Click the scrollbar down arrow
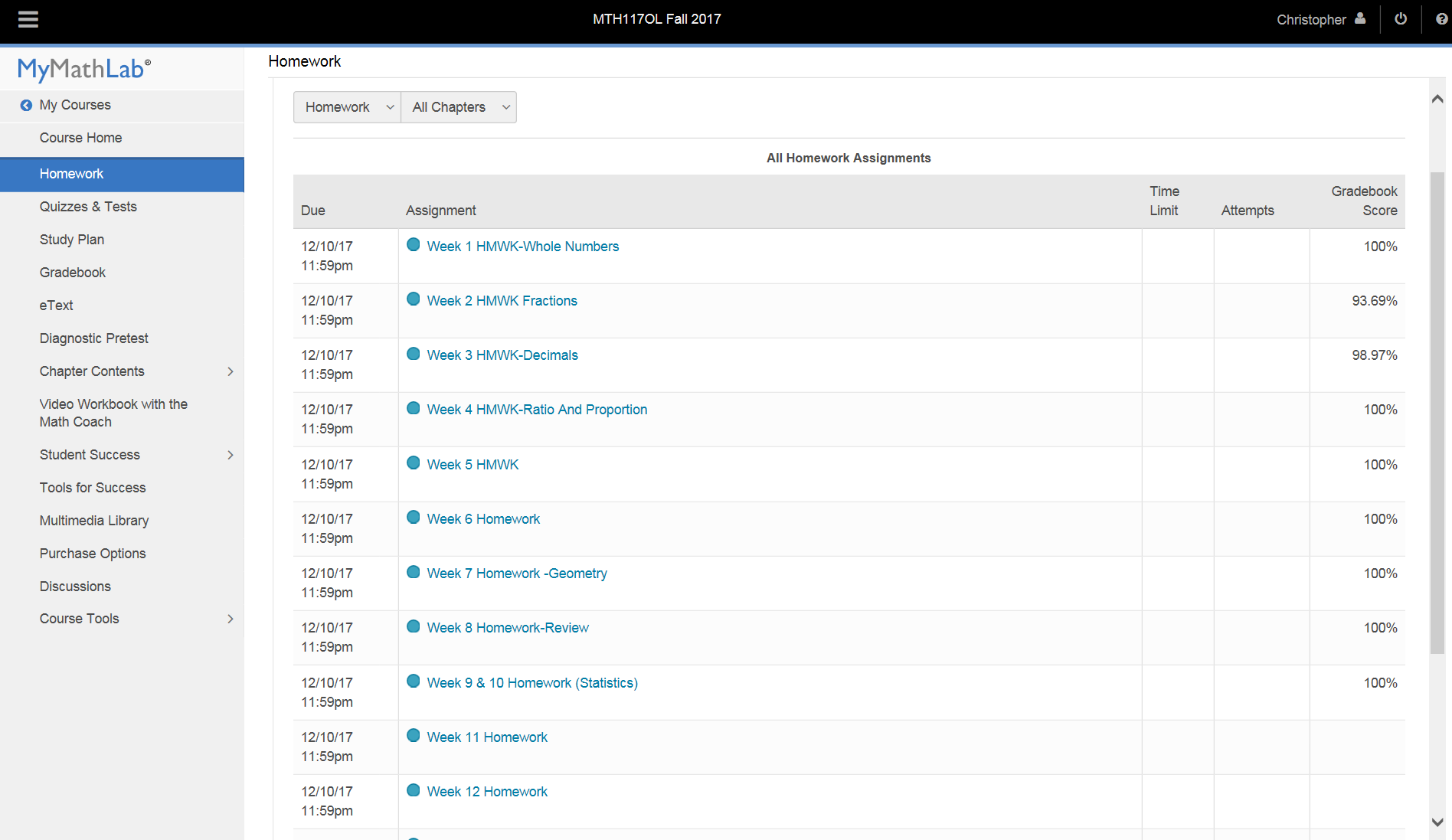Viewport: 1452px width, 840px height. 1437,822
